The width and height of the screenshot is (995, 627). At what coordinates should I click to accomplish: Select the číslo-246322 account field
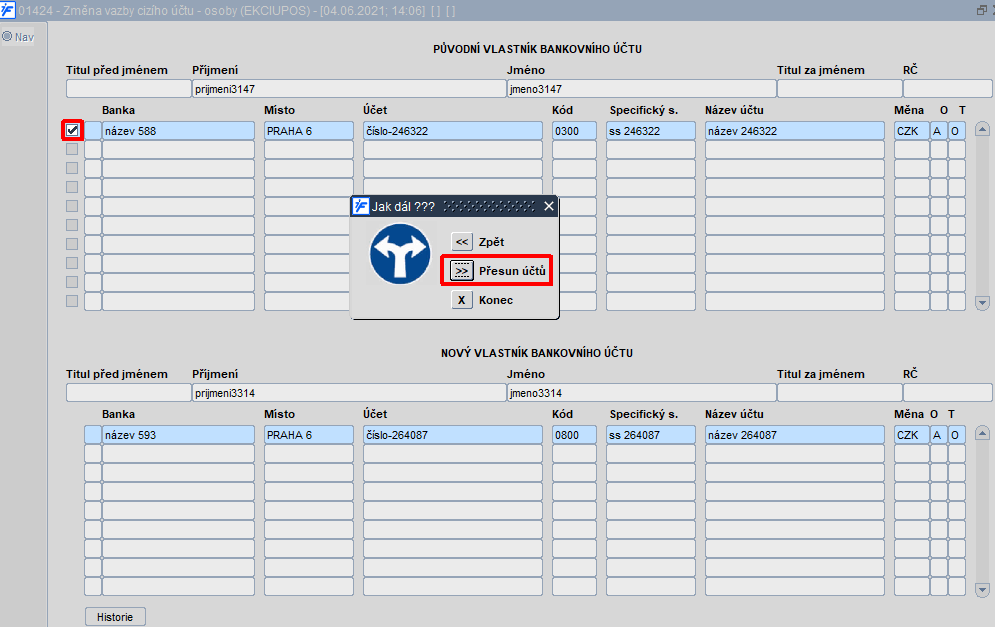point(452,131)
